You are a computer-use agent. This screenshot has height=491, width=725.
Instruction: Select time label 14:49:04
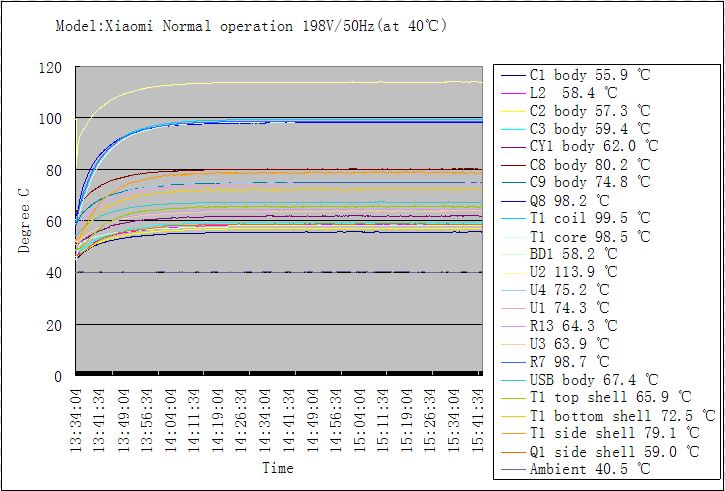[x=313, y=420]
